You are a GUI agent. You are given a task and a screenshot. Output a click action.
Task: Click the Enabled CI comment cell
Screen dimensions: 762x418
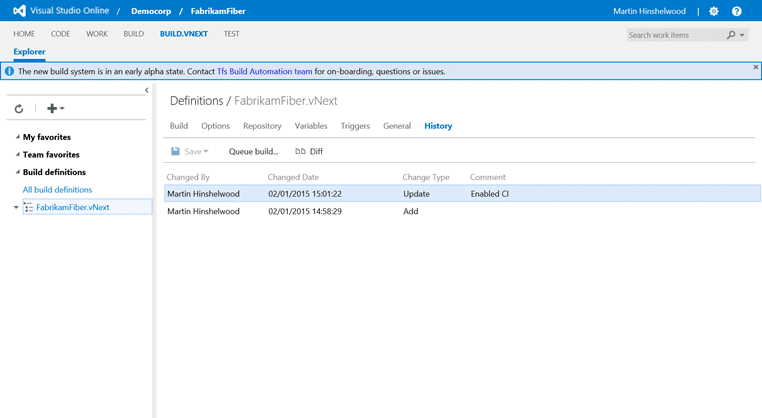489,193
